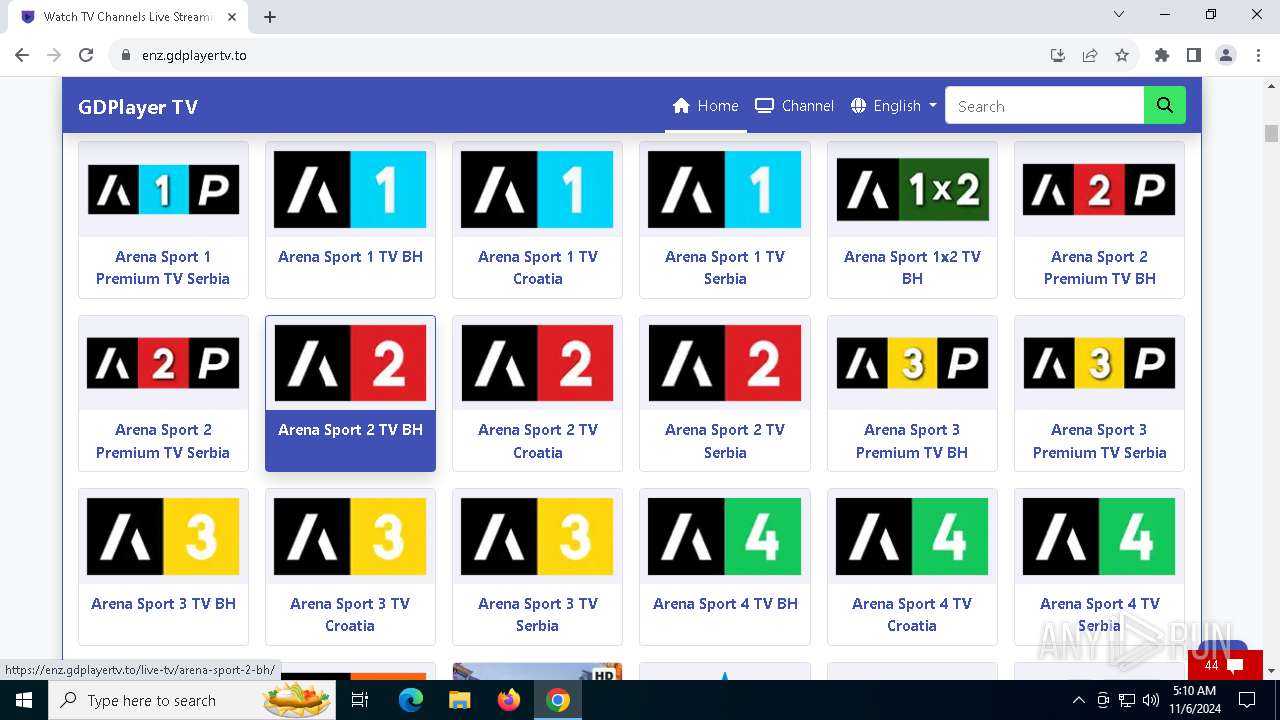Image resolution: width=1280 pixels, height=720 pixels.
Task: Open the network tray icon
Action: coord(1127,700)
